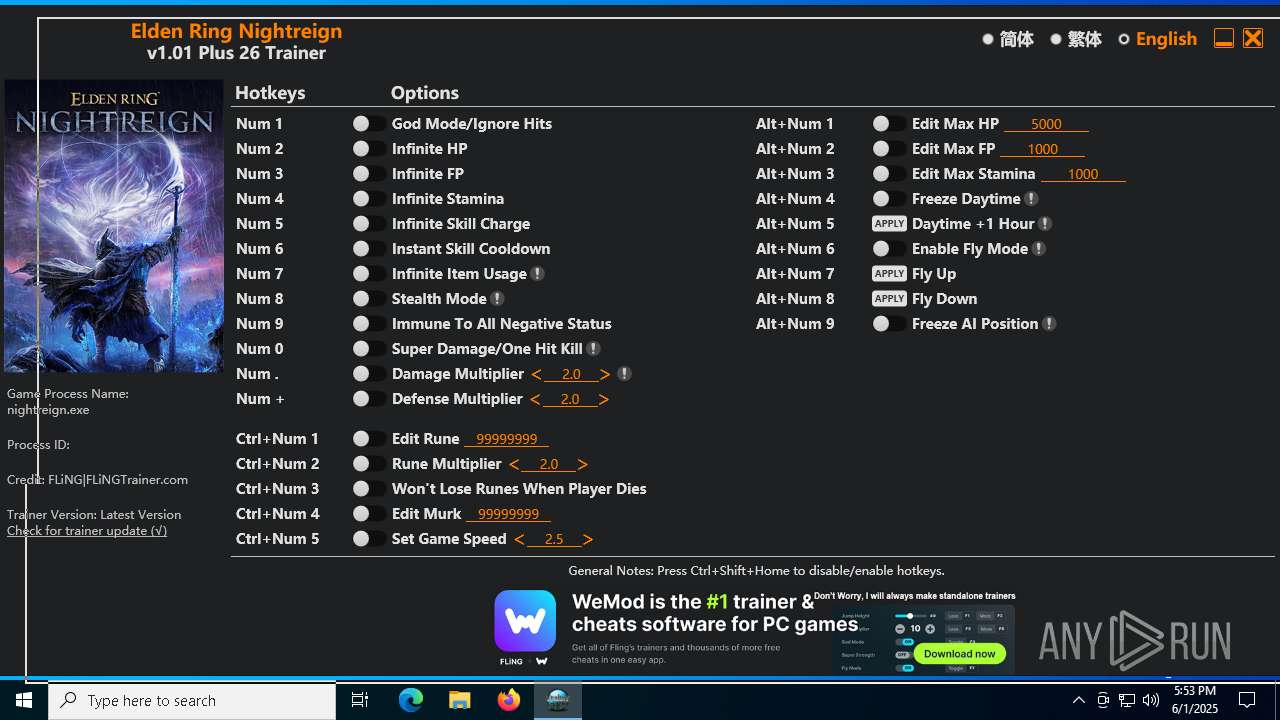
Task: Open the notification center icon
Action: [1247, 700]
